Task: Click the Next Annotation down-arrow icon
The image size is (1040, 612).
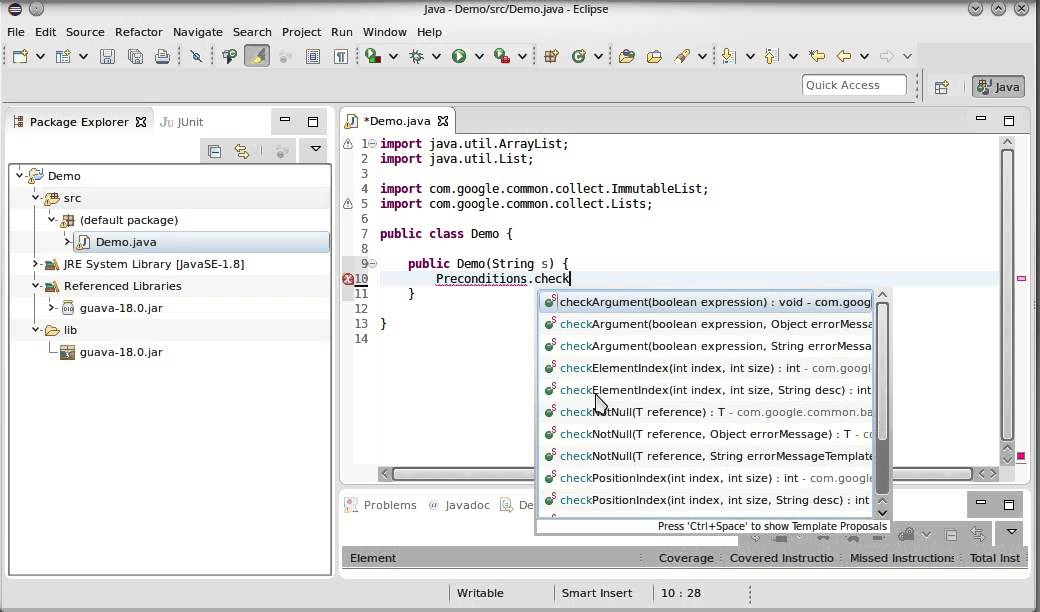Action: 728,56
